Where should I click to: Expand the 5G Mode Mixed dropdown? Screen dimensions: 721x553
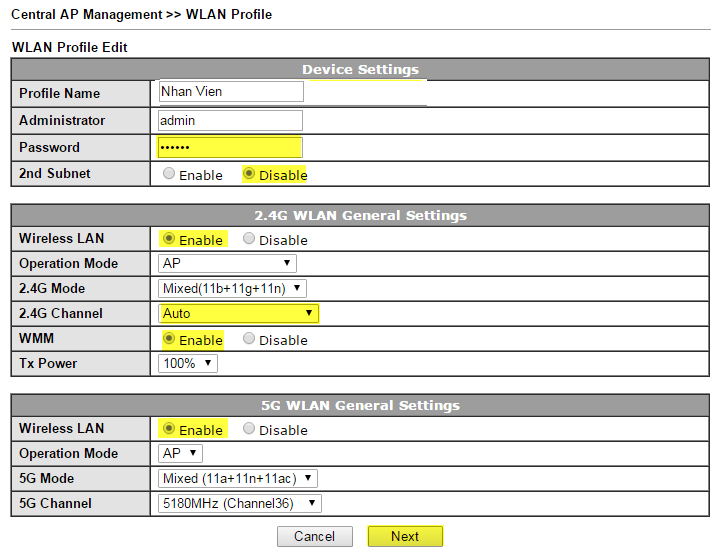[238, 479]
